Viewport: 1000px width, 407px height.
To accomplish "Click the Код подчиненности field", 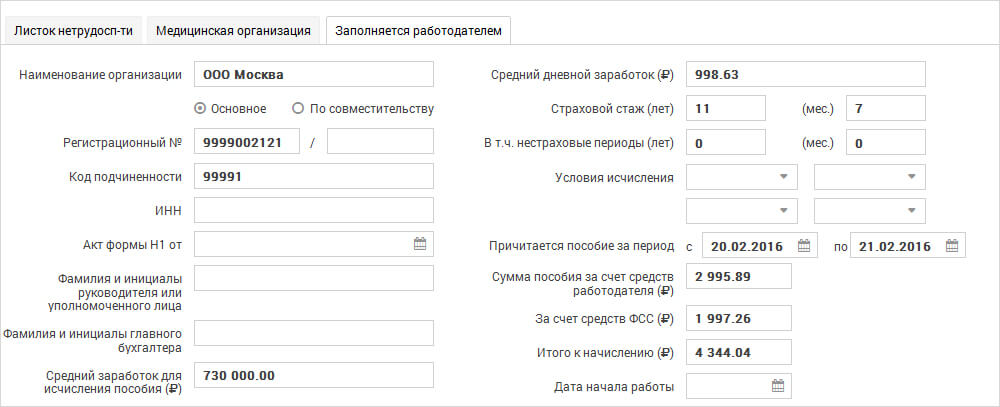I will coord(313,177).
